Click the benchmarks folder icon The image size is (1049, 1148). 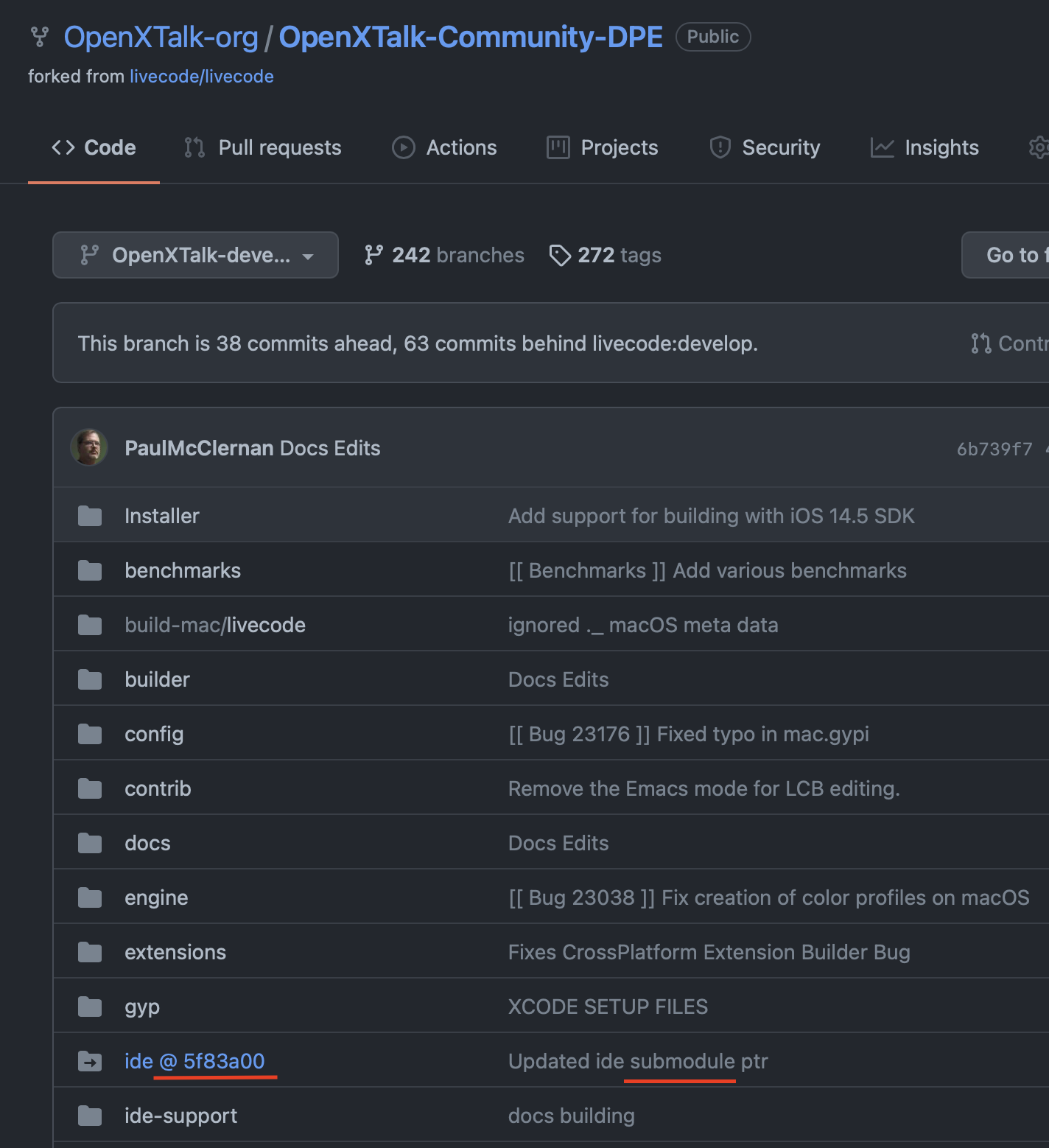coord(90,570)
